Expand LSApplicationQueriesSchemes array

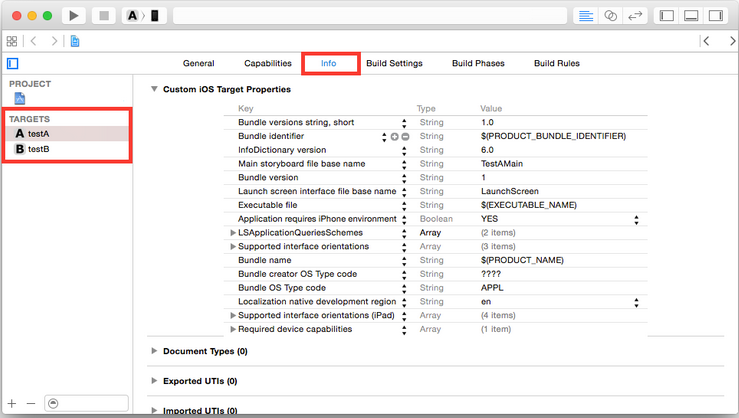[233, 233]
